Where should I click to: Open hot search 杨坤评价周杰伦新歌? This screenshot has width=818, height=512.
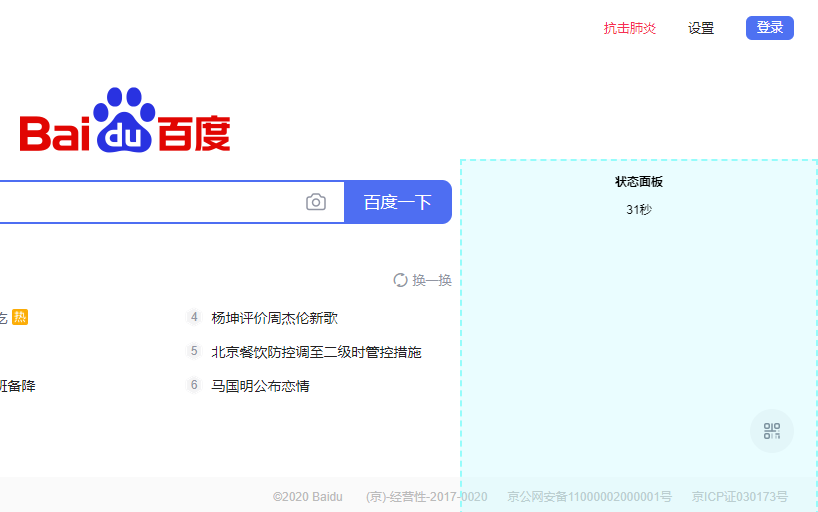coord(274,318)
